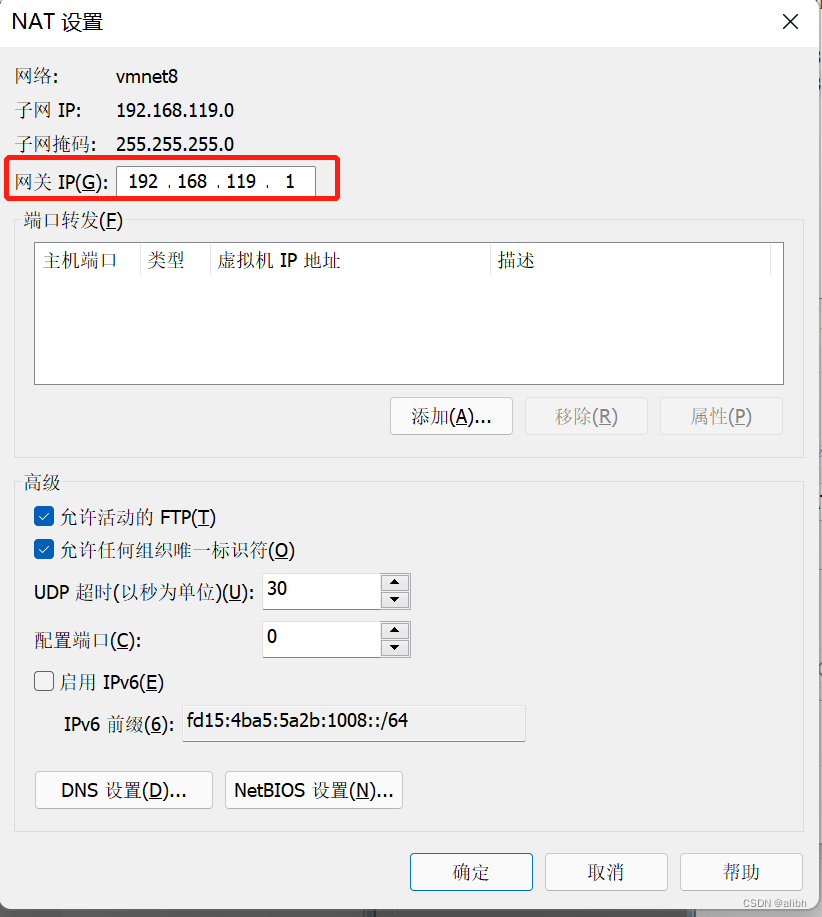The height and width of the screenshot is (917, 822).
Task: Open the NetBIOS 设置 dialog
Action: pos(313,790)
